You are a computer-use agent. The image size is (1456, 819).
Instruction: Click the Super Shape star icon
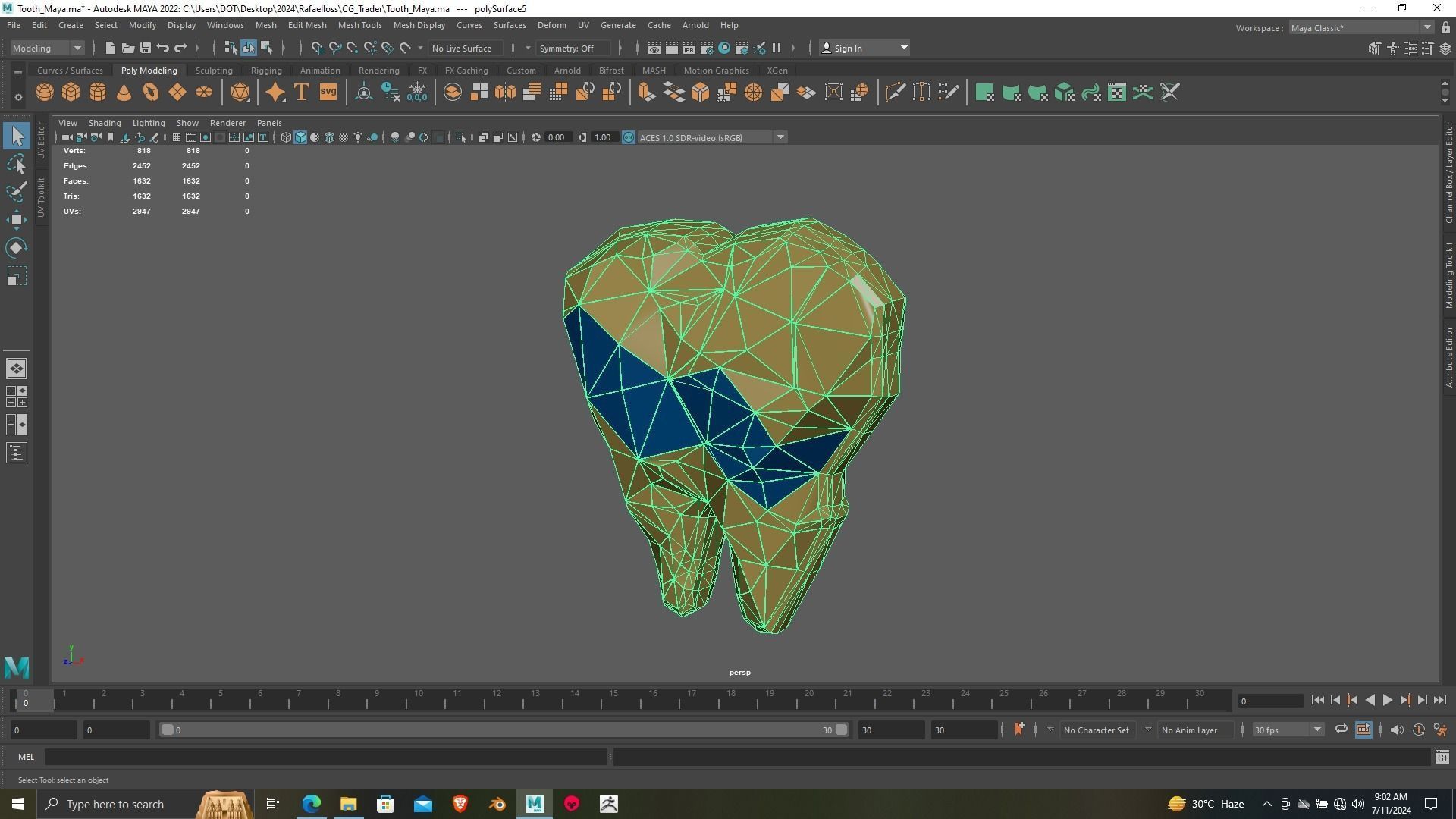tap(275, 93)
